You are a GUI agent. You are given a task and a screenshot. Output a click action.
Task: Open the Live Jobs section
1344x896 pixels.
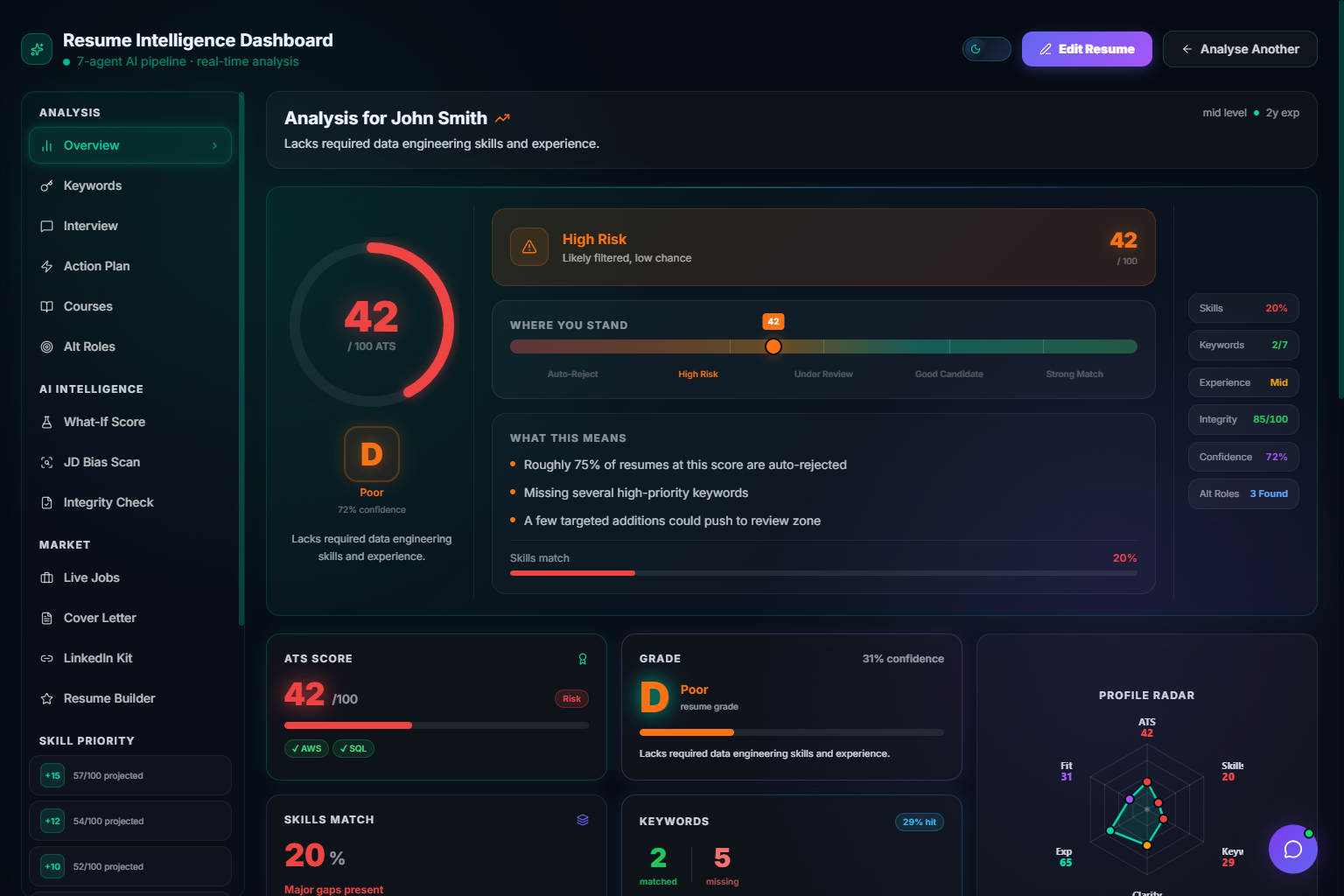coord(130,577)
